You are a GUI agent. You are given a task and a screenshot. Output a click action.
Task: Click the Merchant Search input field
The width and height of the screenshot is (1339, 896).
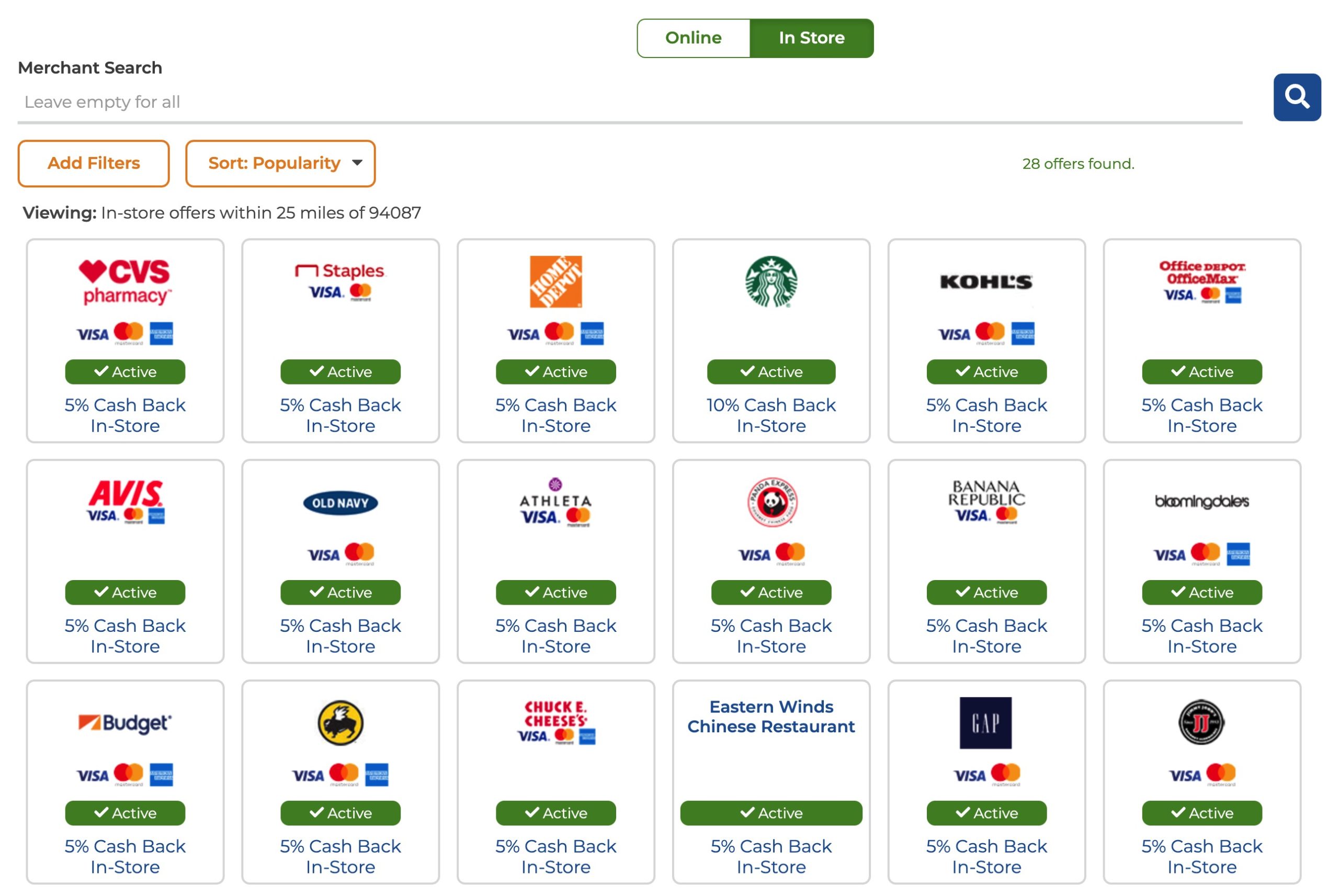pos(628,103)
